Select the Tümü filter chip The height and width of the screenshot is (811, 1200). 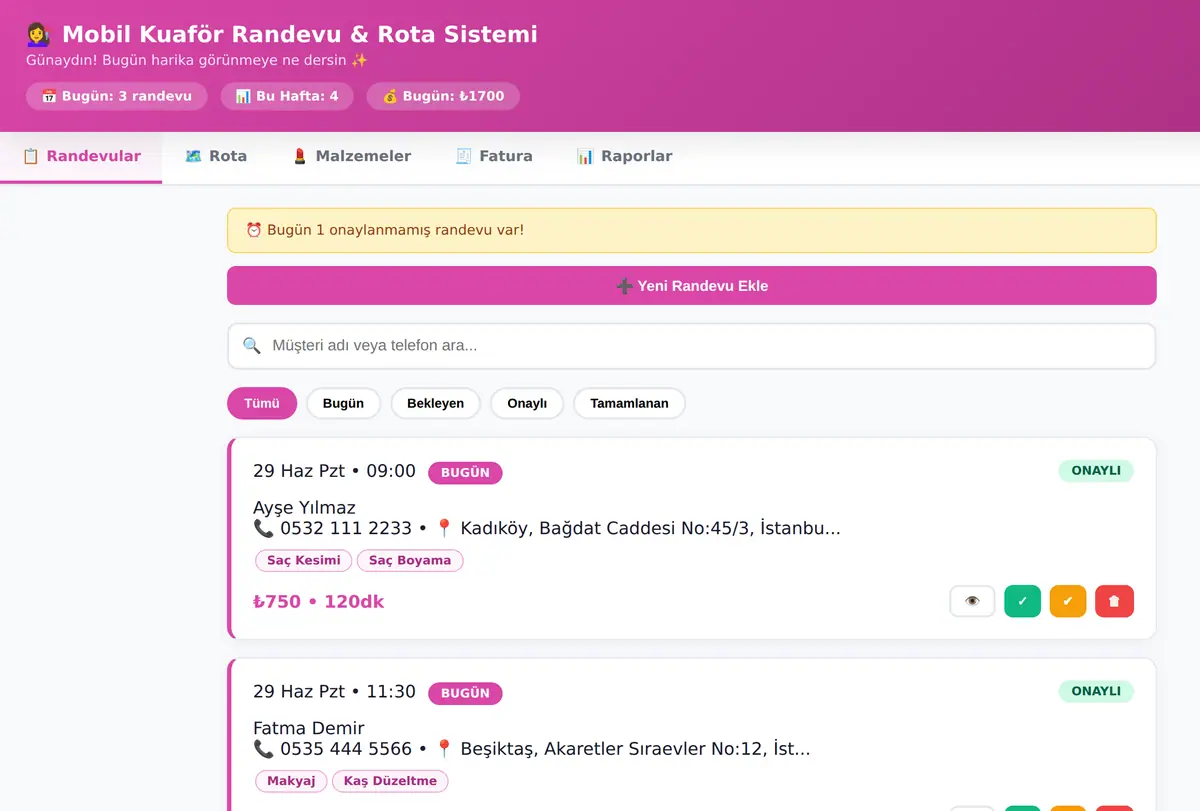(262, 404)
